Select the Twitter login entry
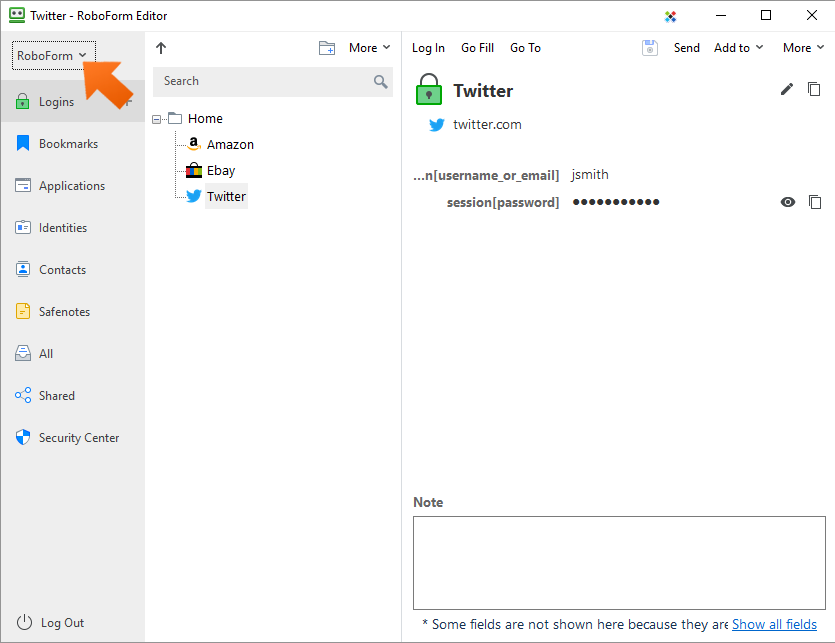 coord(226,197)
